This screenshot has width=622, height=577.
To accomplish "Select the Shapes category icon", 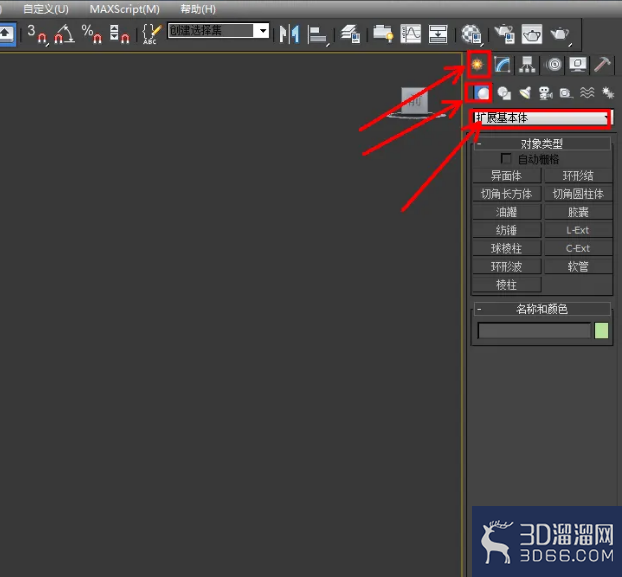I will (x=504, y=93).
